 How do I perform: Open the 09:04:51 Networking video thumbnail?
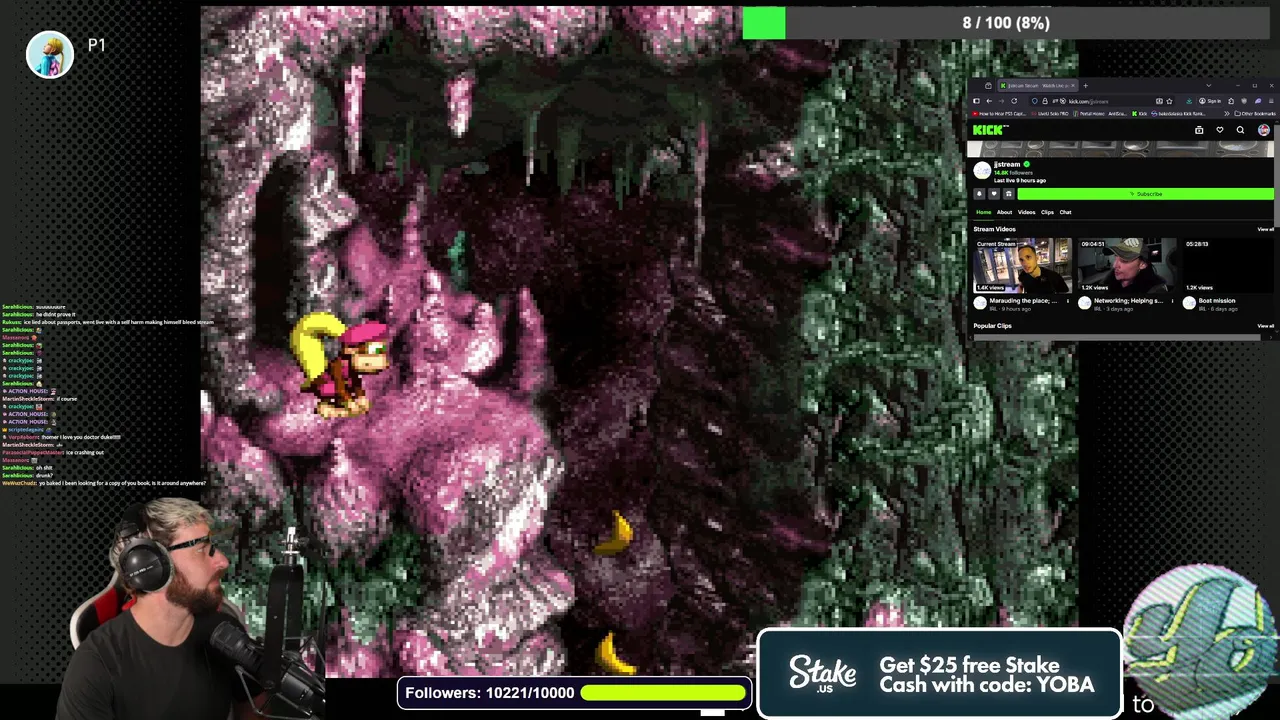(1127, 265)
